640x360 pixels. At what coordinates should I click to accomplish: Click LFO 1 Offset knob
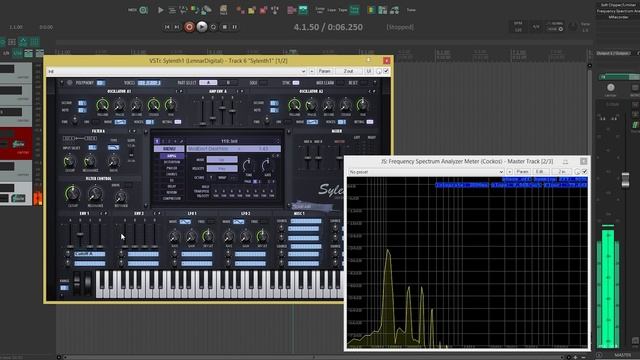pyautogui.click(x=208, y=237)
